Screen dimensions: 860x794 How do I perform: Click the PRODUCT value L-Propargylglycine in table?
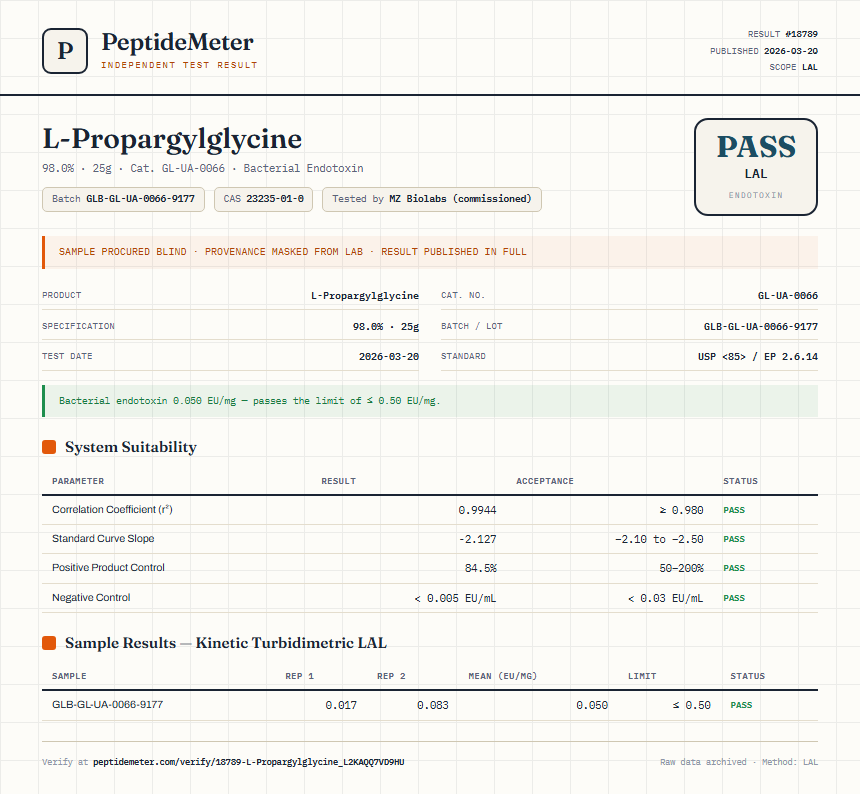[x=365, y=296]
